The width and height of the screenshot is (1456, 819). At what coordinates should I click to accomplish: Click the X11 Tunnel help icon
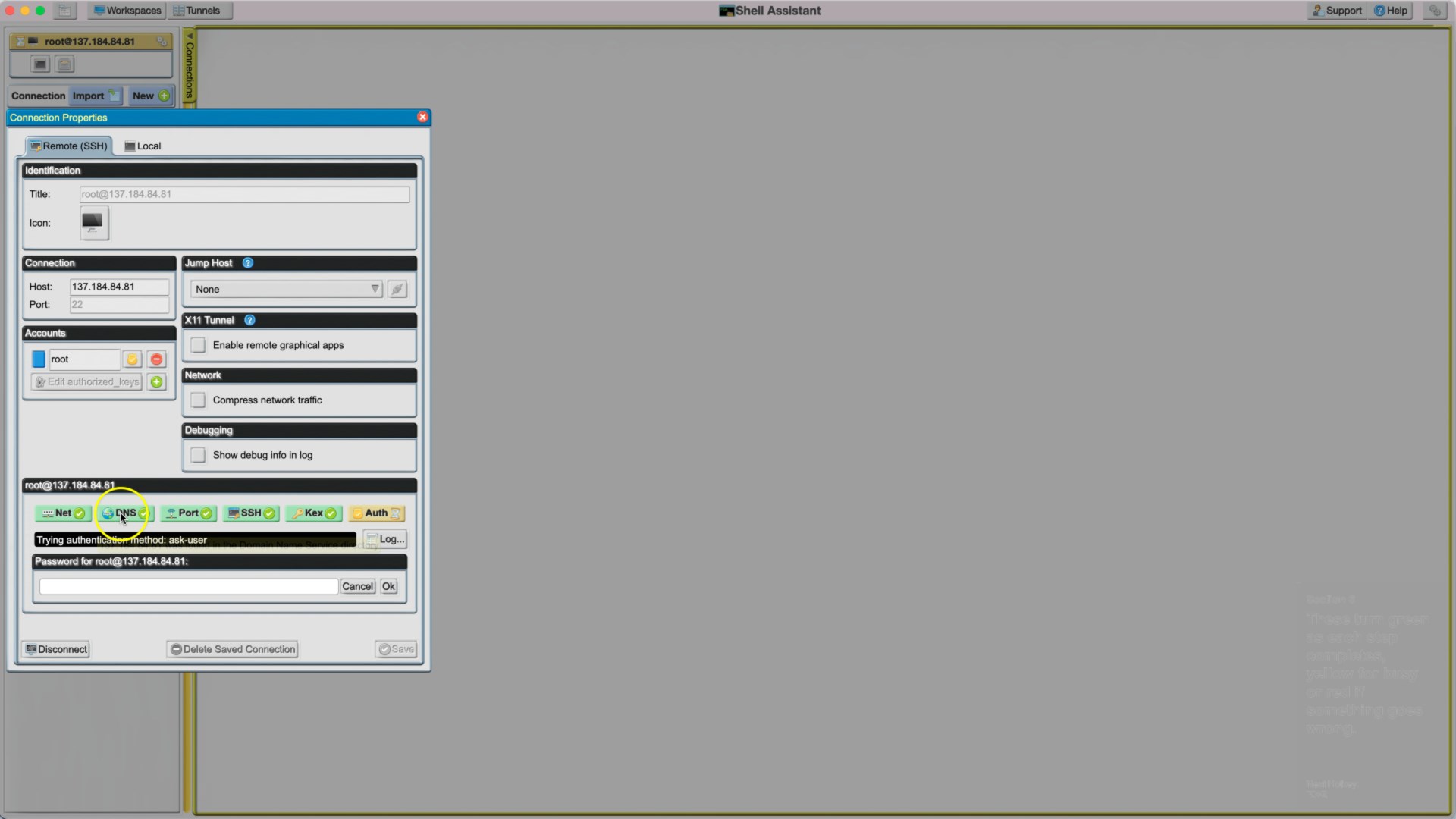(249, 320)
